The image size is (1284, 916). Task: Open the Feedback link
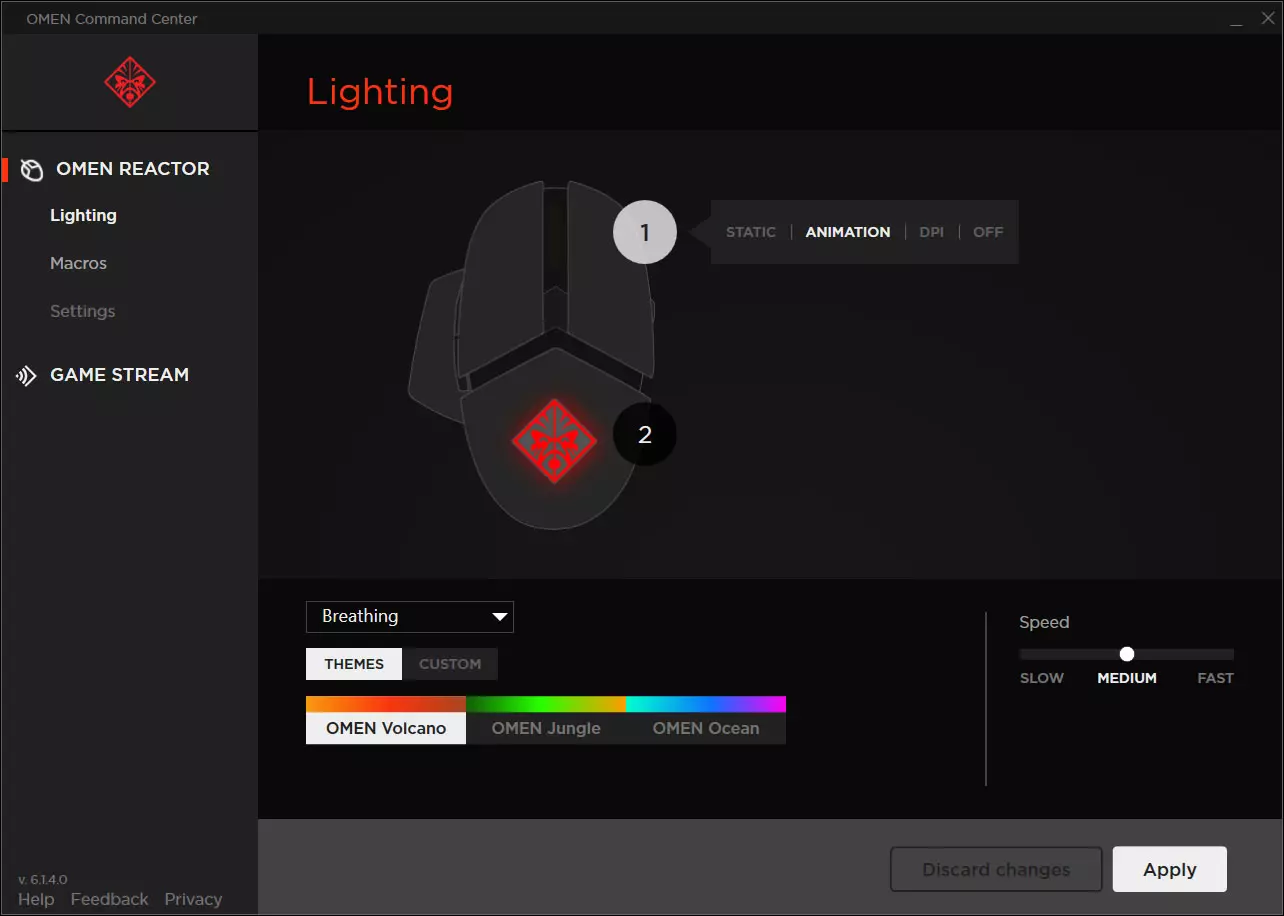pos(110,899)
